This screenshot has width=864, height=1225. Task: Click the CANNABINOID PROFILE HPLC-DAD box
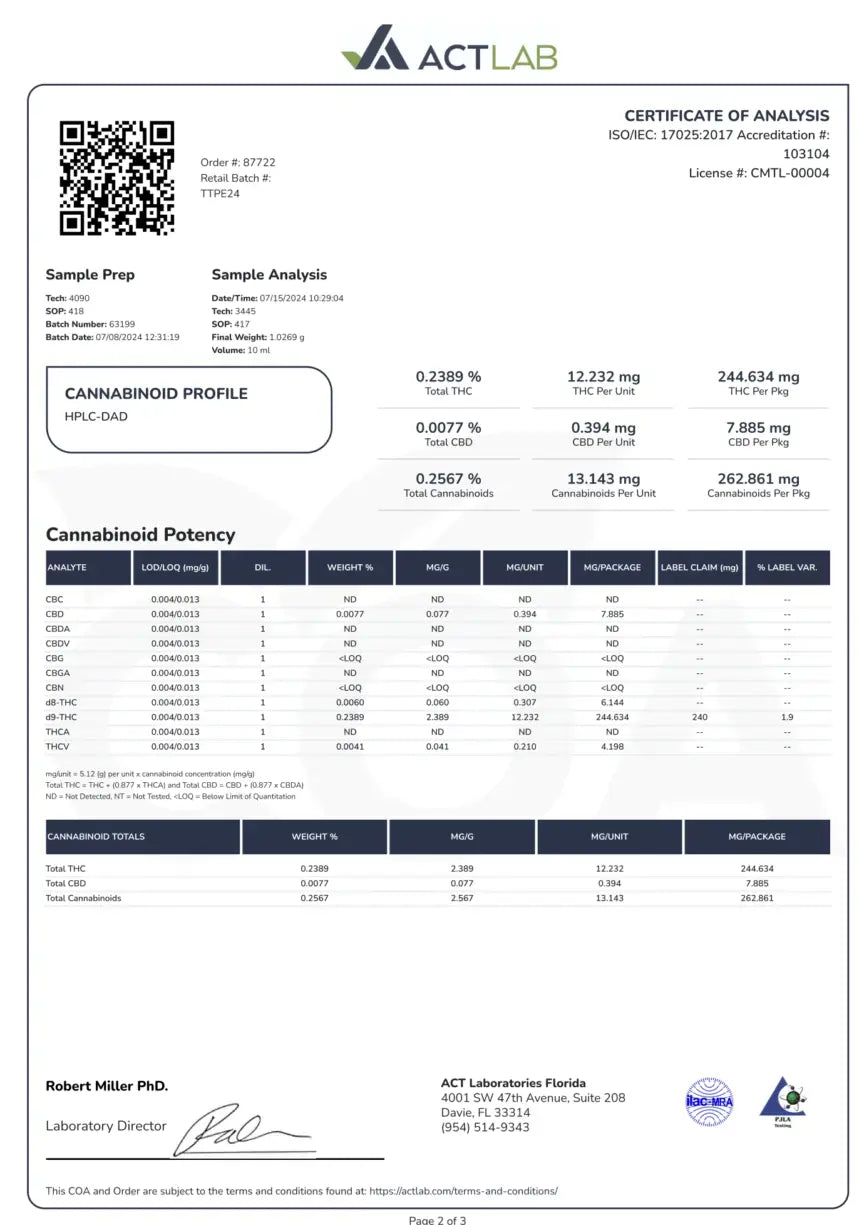189,409
